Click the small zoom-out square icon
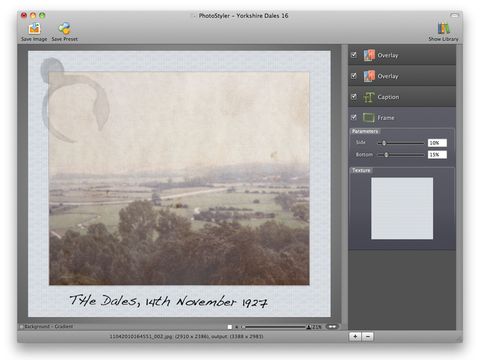This screenshot has height=360, width=480. (230, 327)
